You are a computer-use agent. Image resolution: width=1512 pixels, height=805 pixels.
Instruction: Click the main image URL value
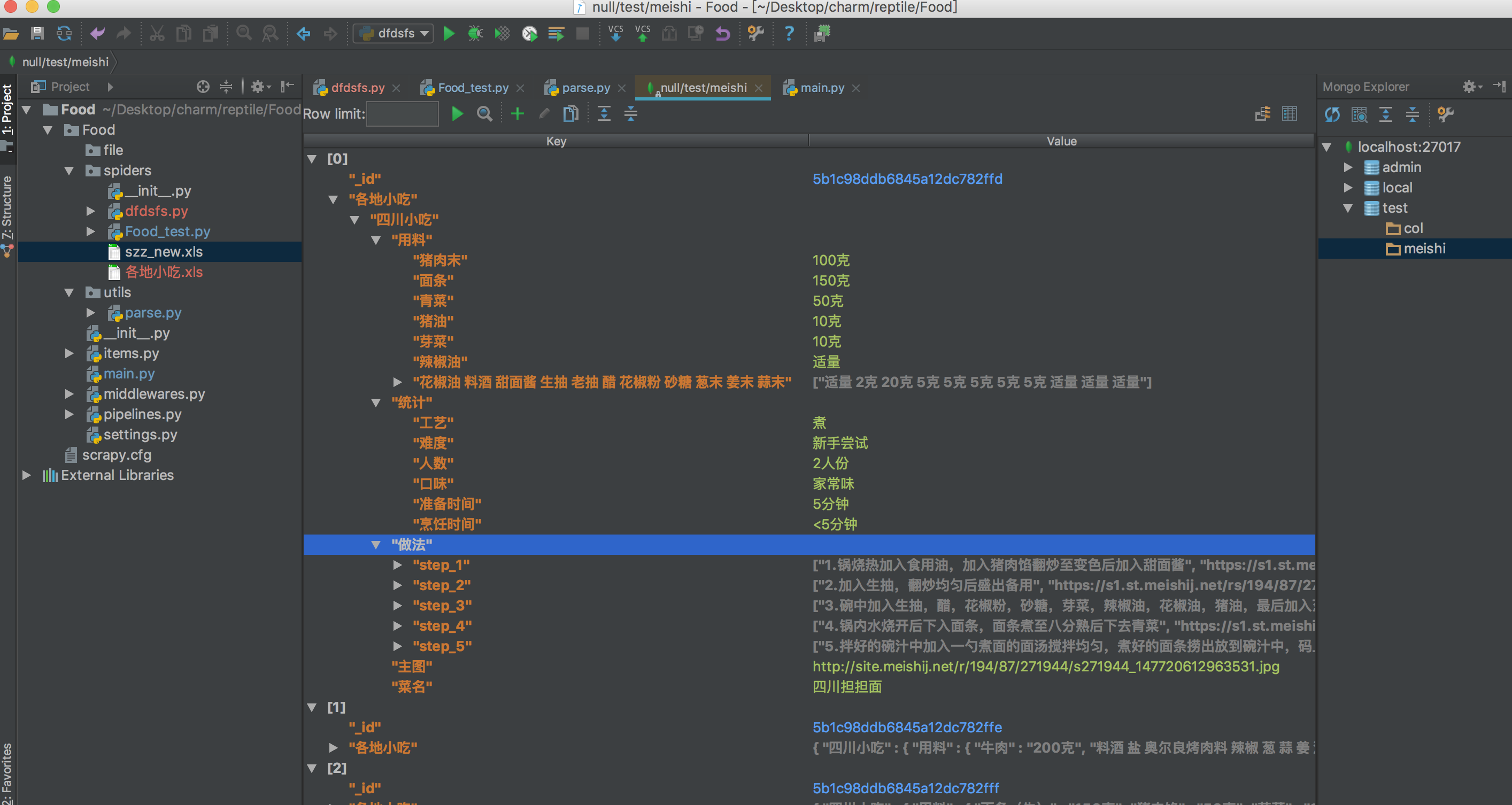1046,667
